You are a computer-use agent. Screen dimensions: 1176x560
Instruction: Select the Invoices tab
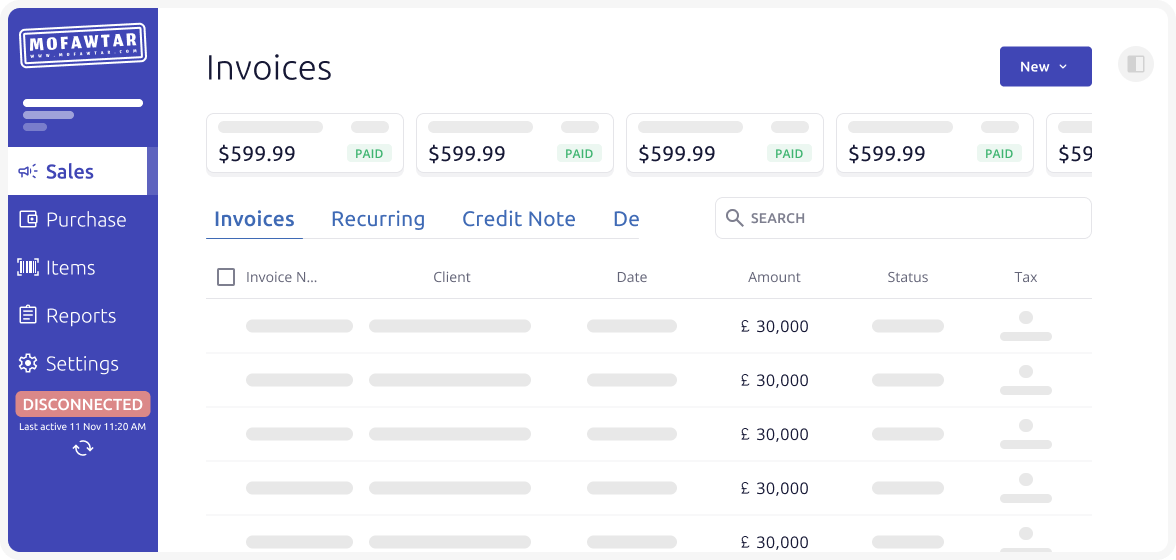tap(254, 219)
